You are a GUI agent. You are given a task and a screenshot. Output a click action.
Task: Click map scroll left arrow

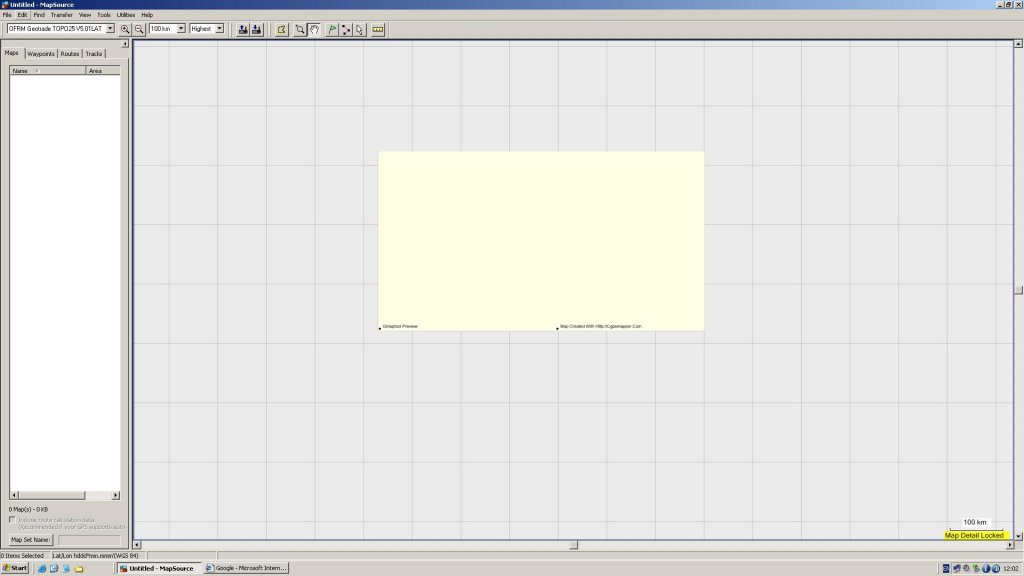click(x=137, y=545)
